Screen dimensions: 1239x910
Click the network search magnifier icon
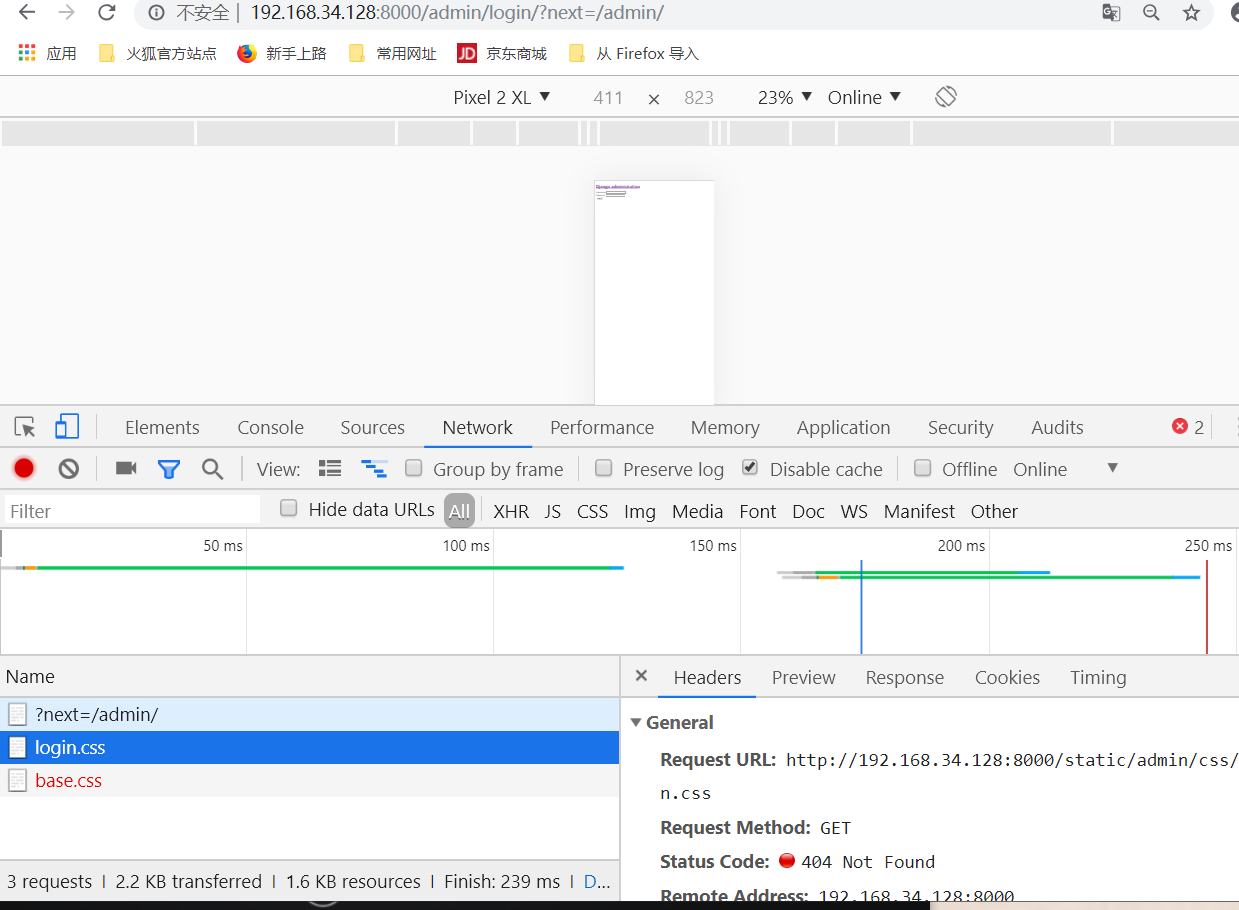click(212, 468)
